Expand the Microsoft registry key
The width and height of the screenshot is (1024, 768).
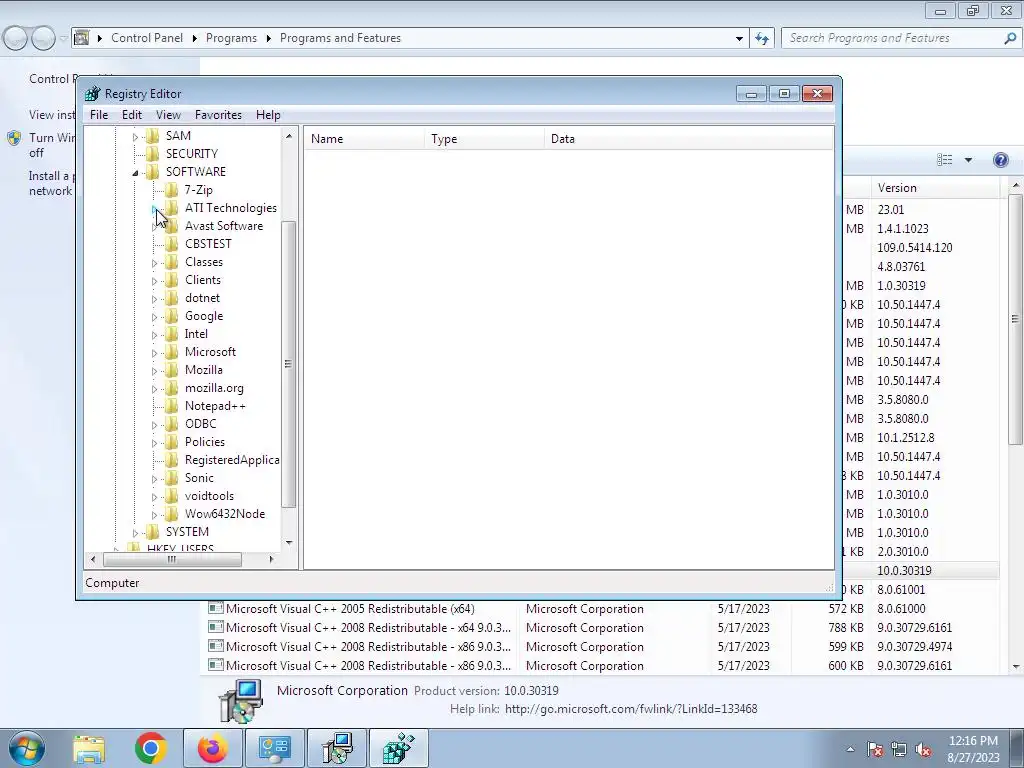coord(155,353)
